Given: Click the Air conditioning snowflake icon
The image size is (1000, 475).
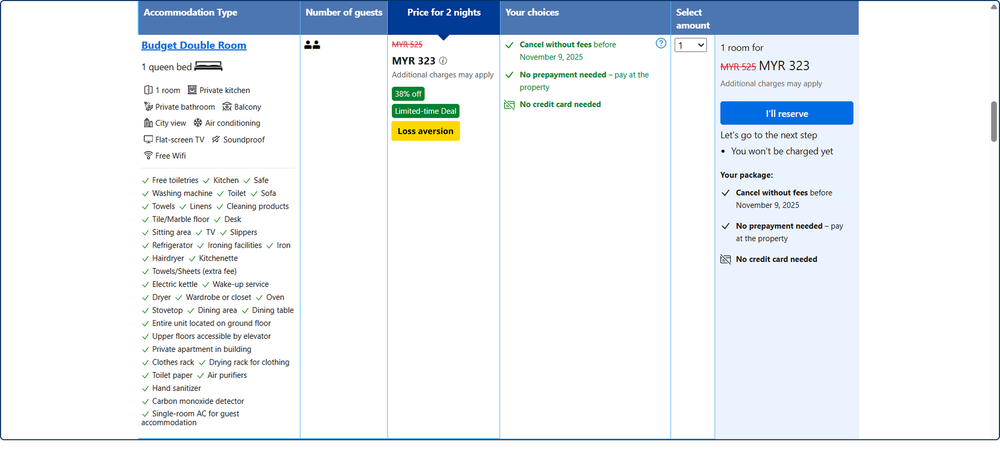Looking at the screenshot, I should (x=198, y=122).
